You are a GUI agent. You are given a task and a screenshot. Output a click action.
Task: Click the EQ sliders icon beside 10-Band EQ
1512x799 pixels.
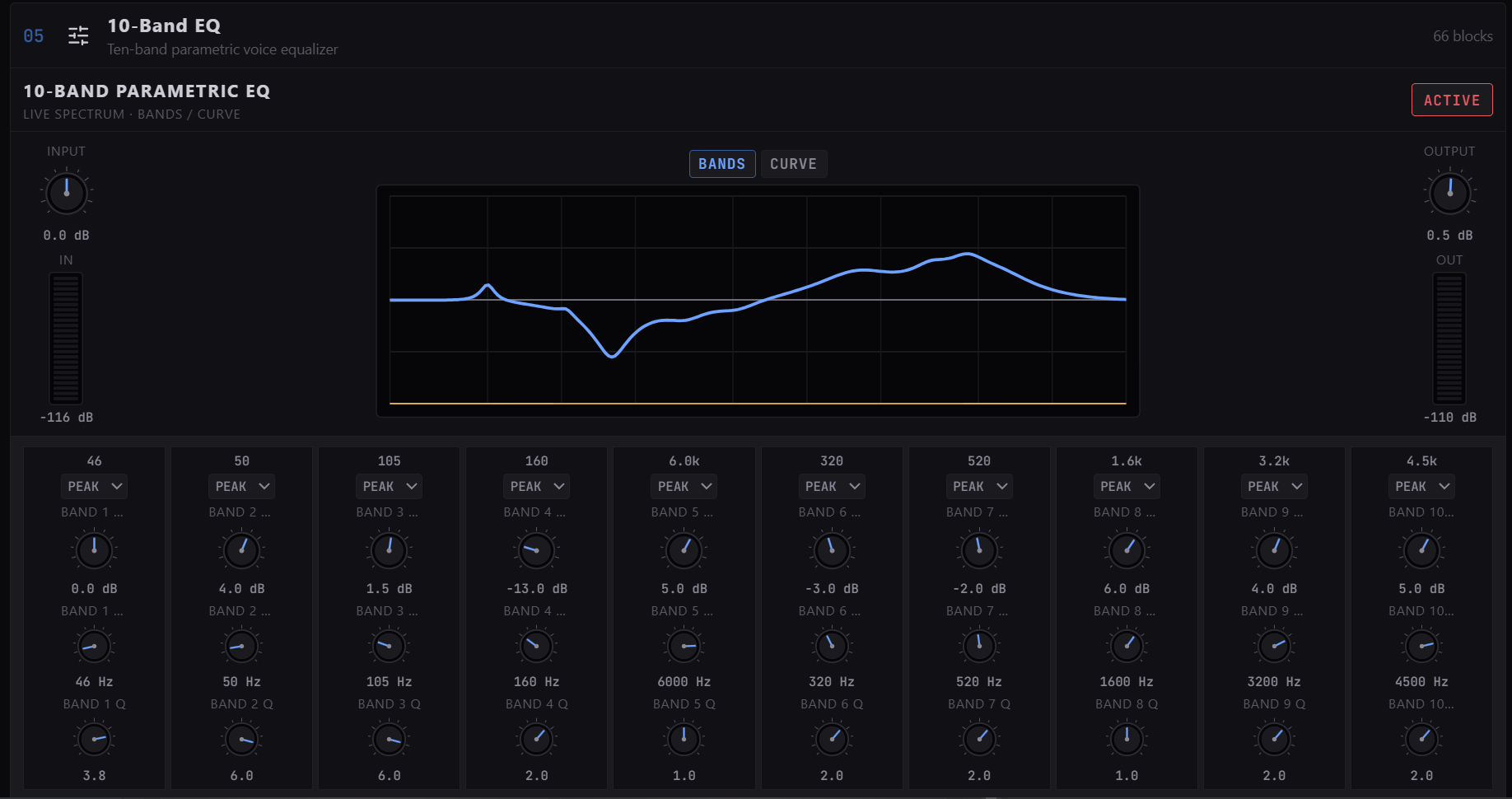click(78, 35)
